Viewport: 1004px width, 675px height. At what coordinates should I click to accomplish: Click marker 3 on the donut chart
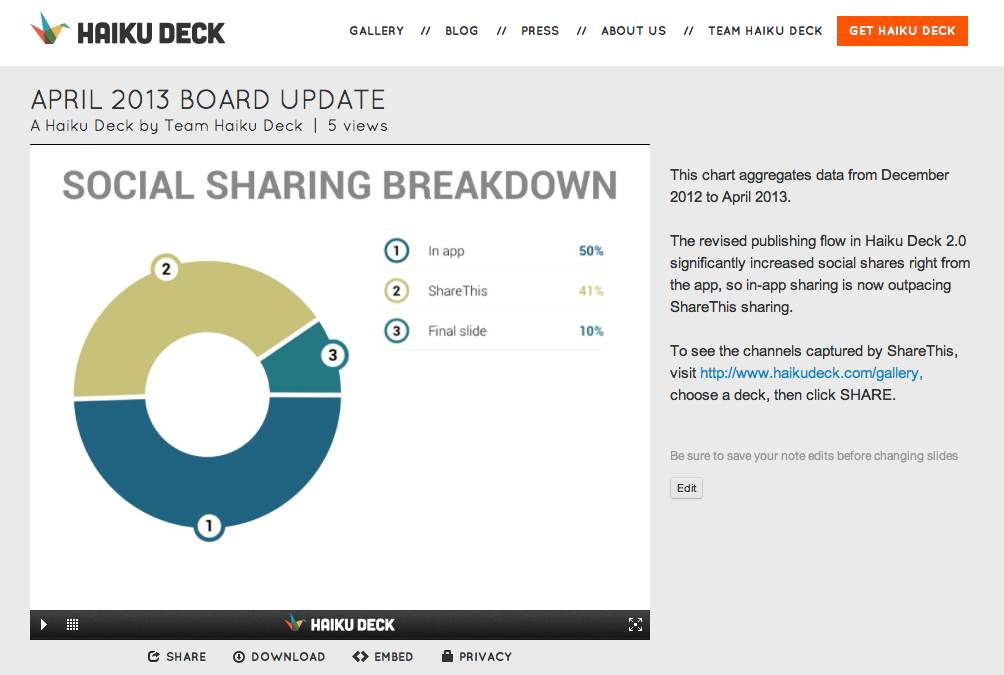332,355
